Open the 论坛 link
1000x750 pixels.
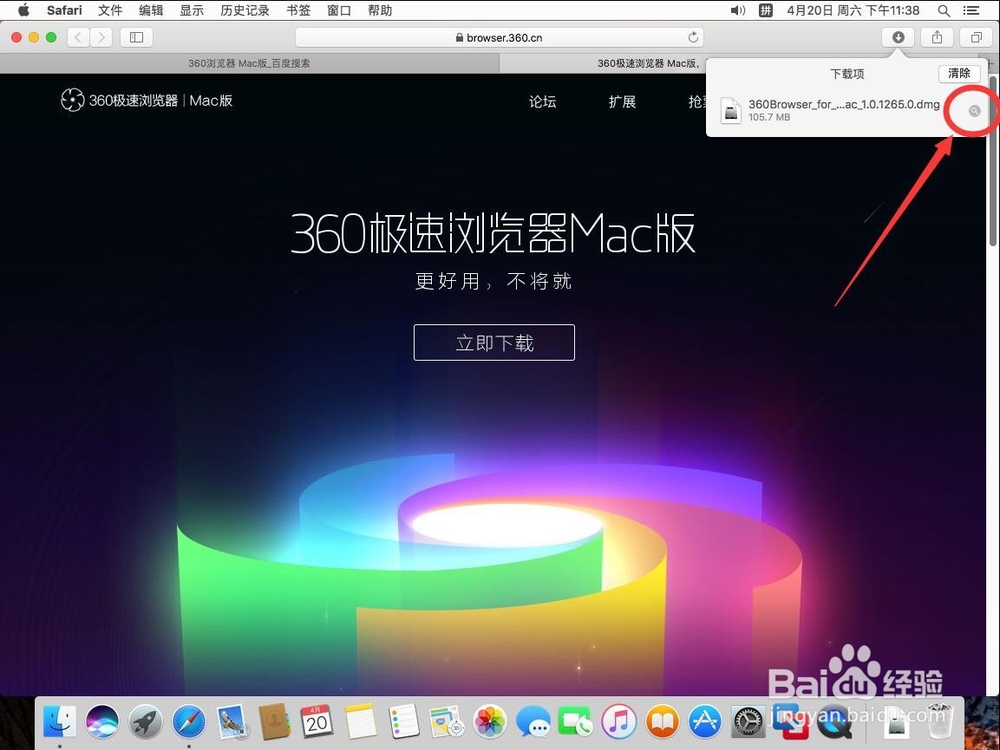click(542, 101)
